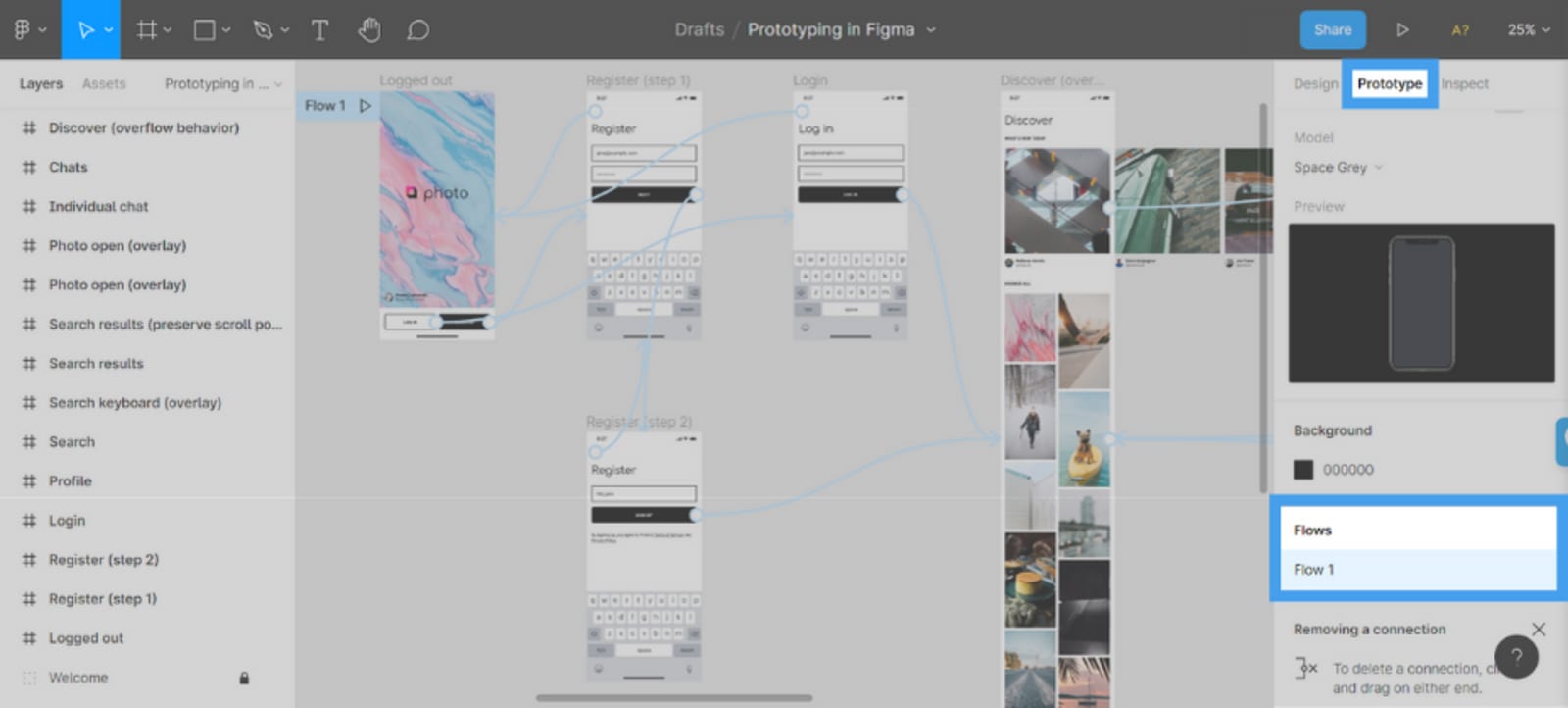Select the Comment tool
The width and height of the screenshot is (1568, 708).
(x=417, y=29)
